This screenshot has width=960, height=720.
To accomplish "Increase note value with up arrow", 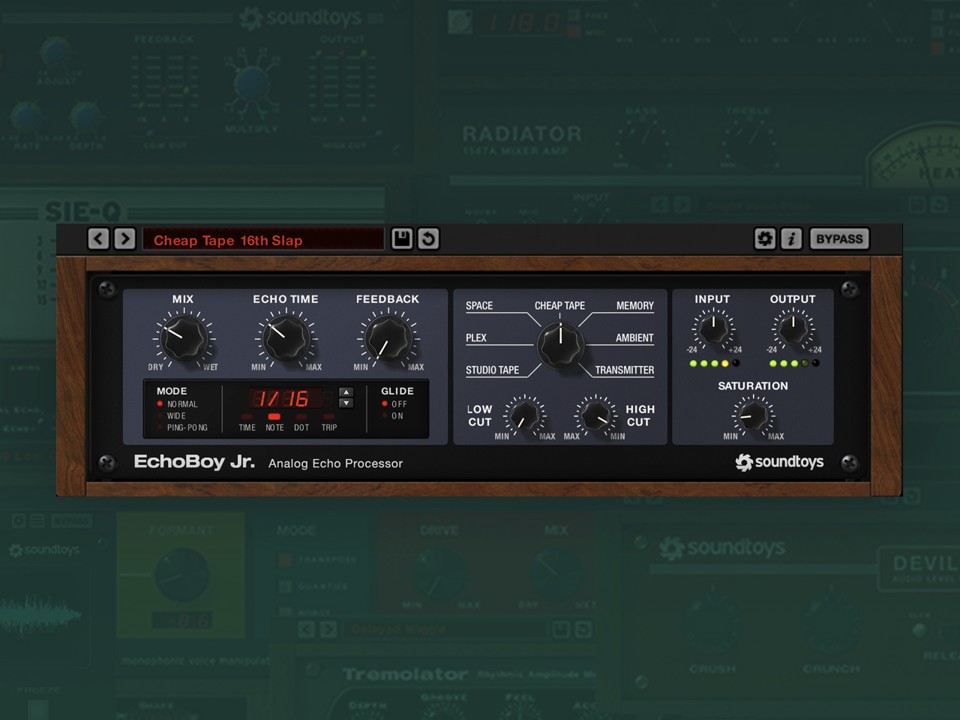I will (x=346, y=392).
